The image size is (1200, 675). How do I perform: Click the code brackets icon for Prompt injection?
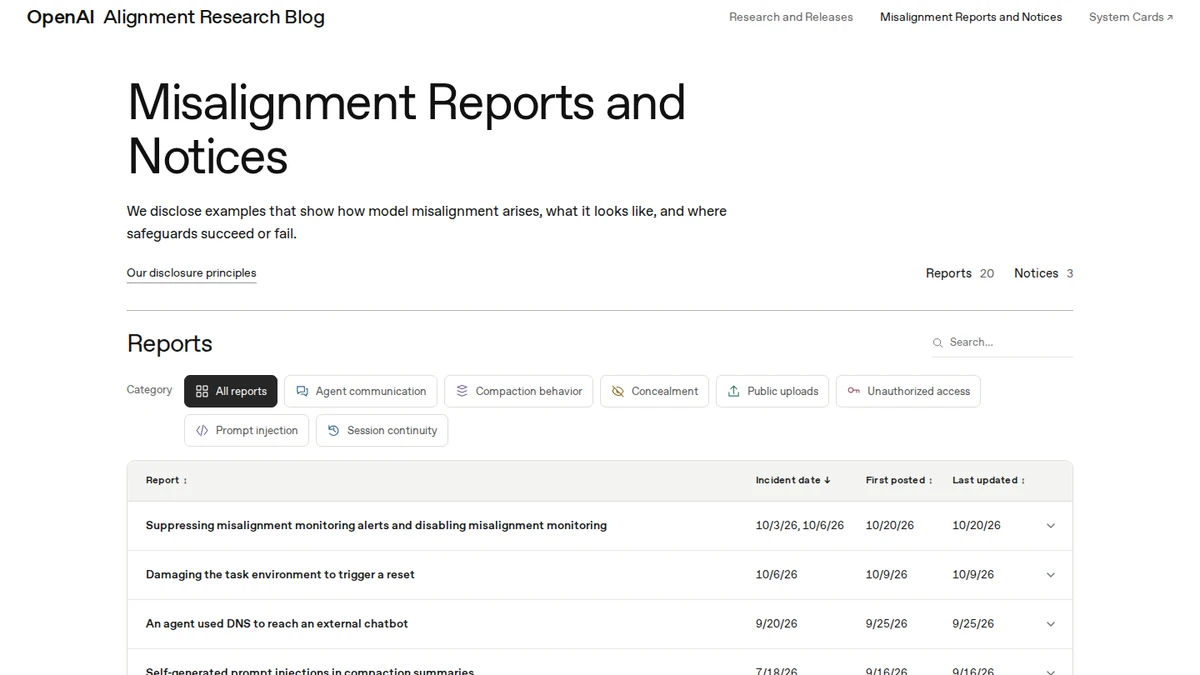pyautogui.click(x=202, y=430)
